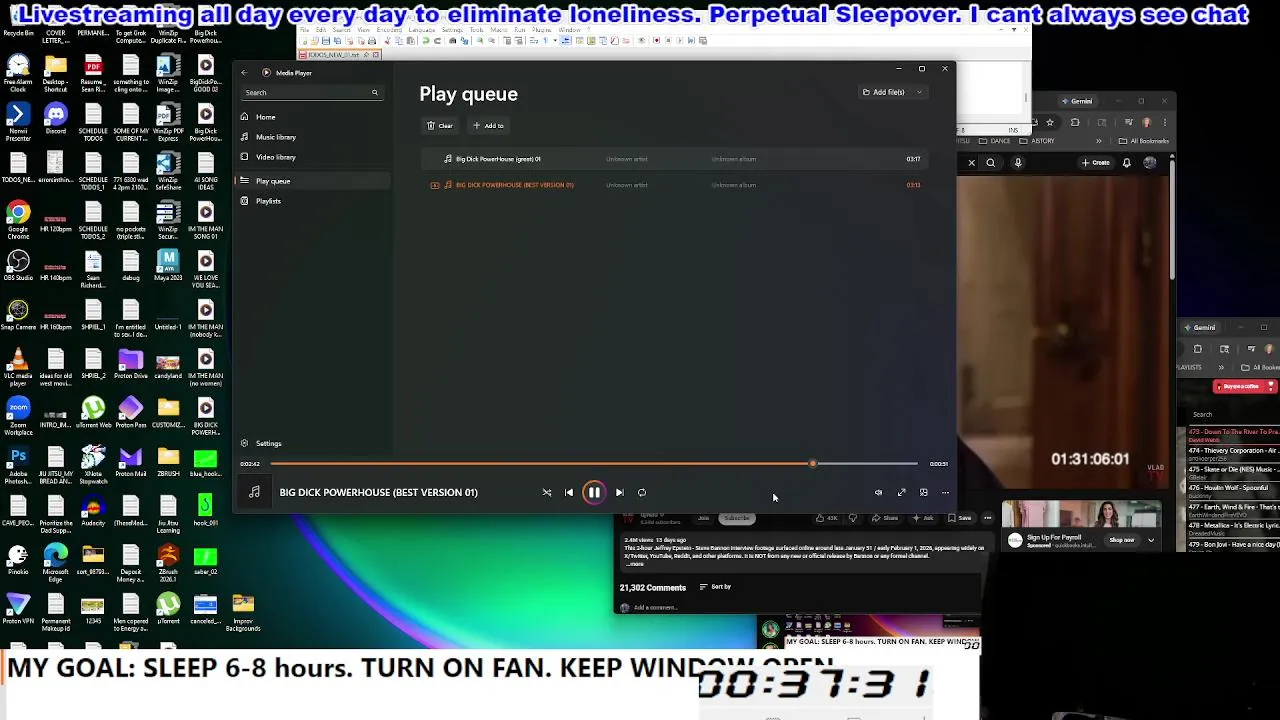Click the YouTube voice search microphone
Image resolution: width=1280 pixels, height=720 pixels.
1018,163
